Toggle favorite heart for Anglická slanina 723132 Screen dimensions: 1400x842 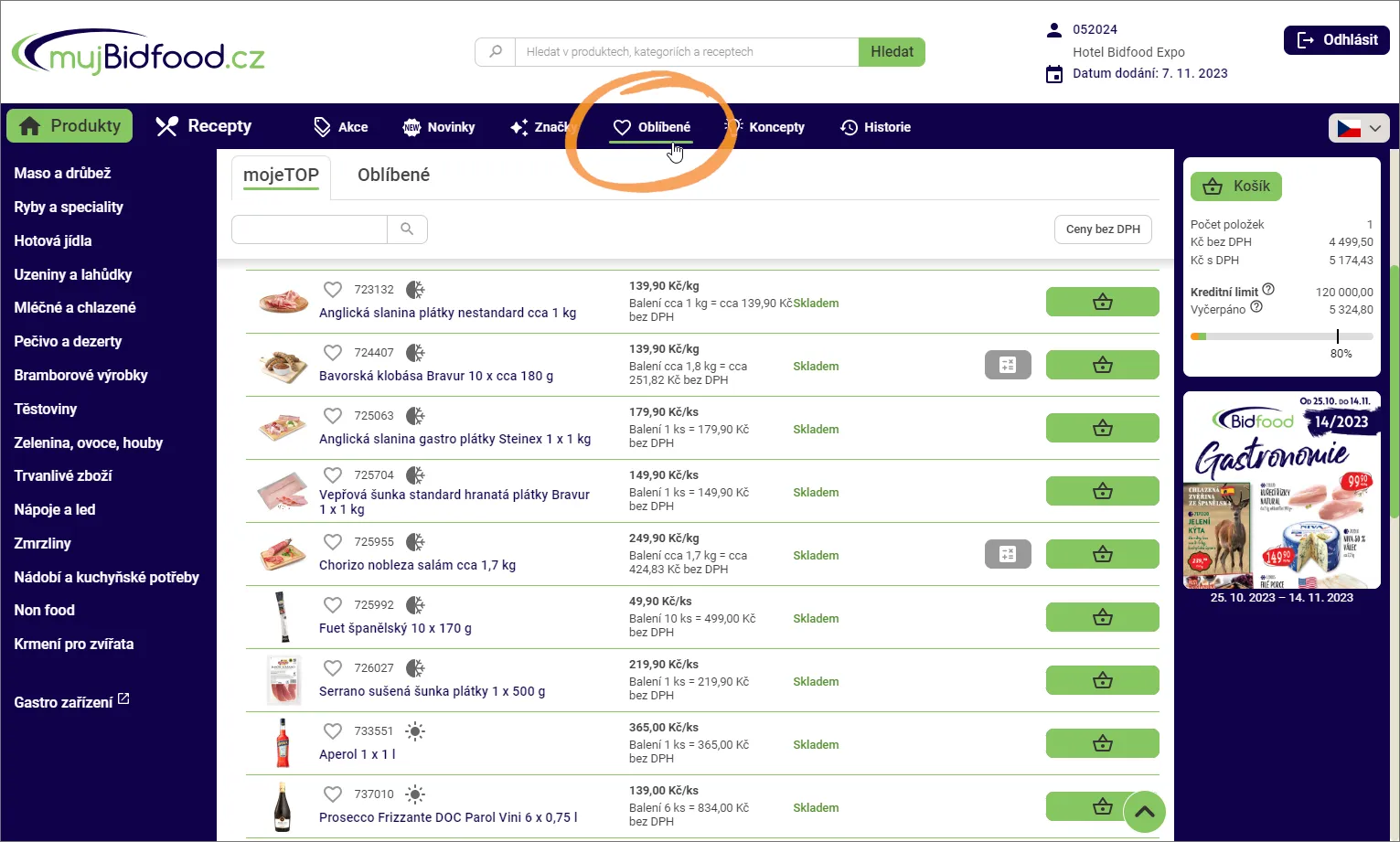[x=333, y=290]
